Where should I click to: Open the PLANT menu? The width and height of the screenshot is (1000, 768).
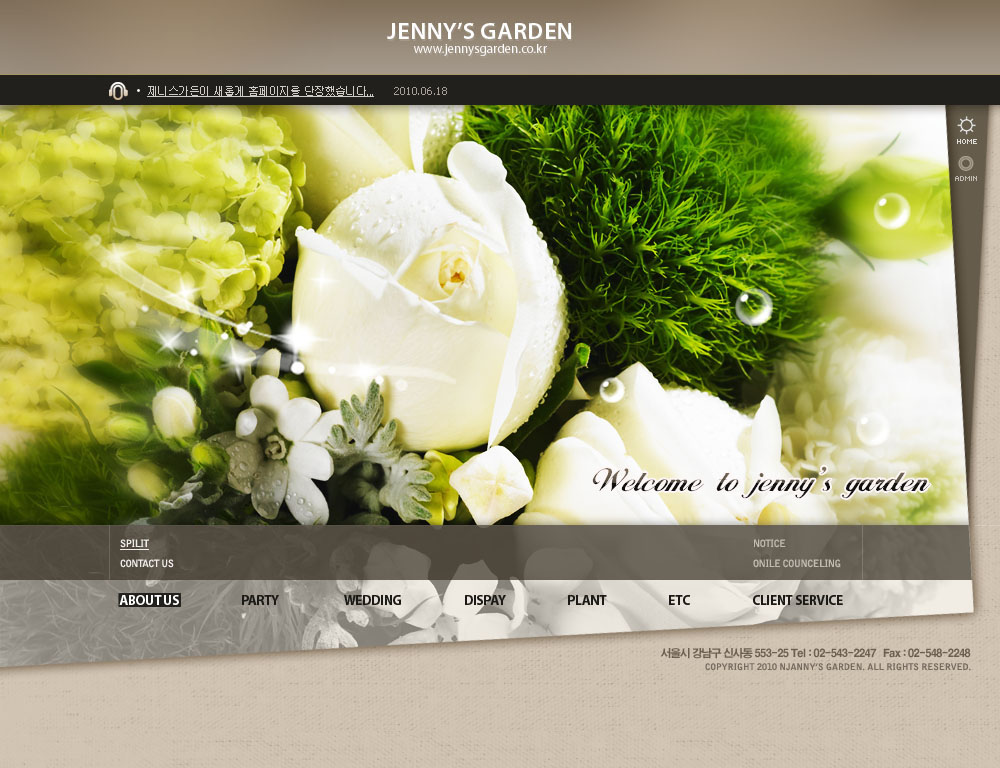tap(587, 600)
